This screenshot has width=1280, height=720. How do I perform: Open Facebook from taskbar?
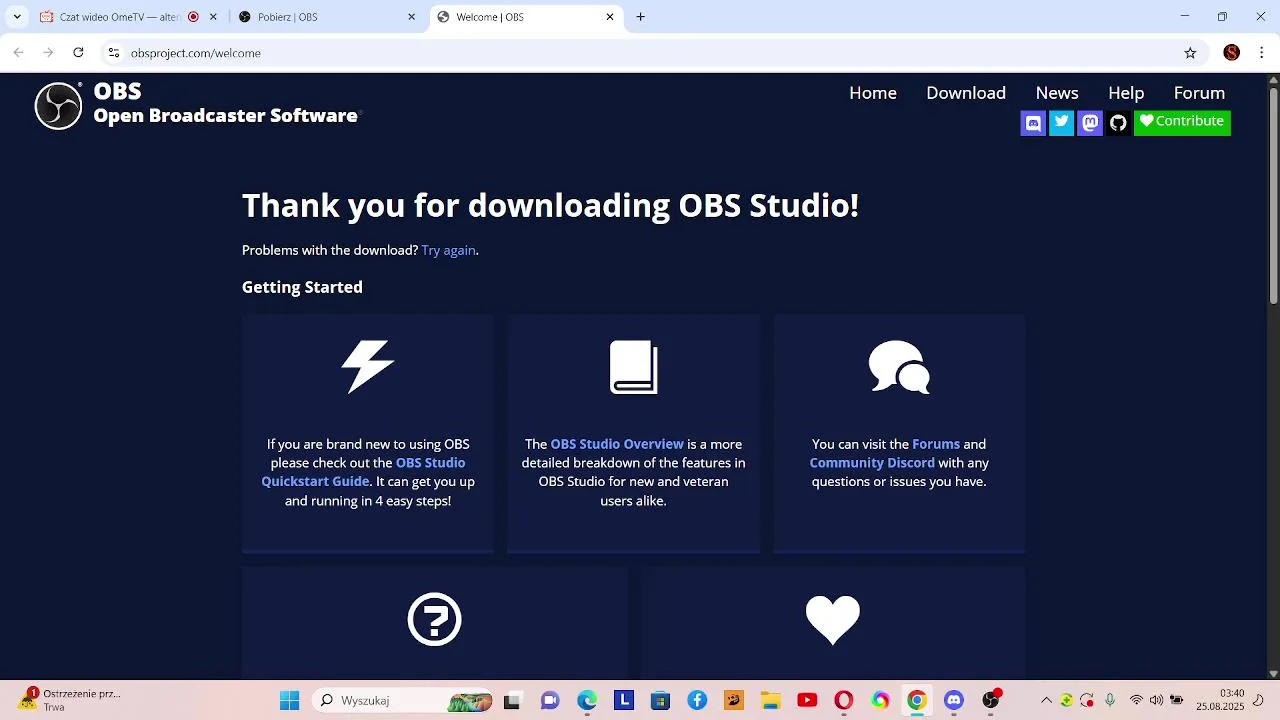697,701
